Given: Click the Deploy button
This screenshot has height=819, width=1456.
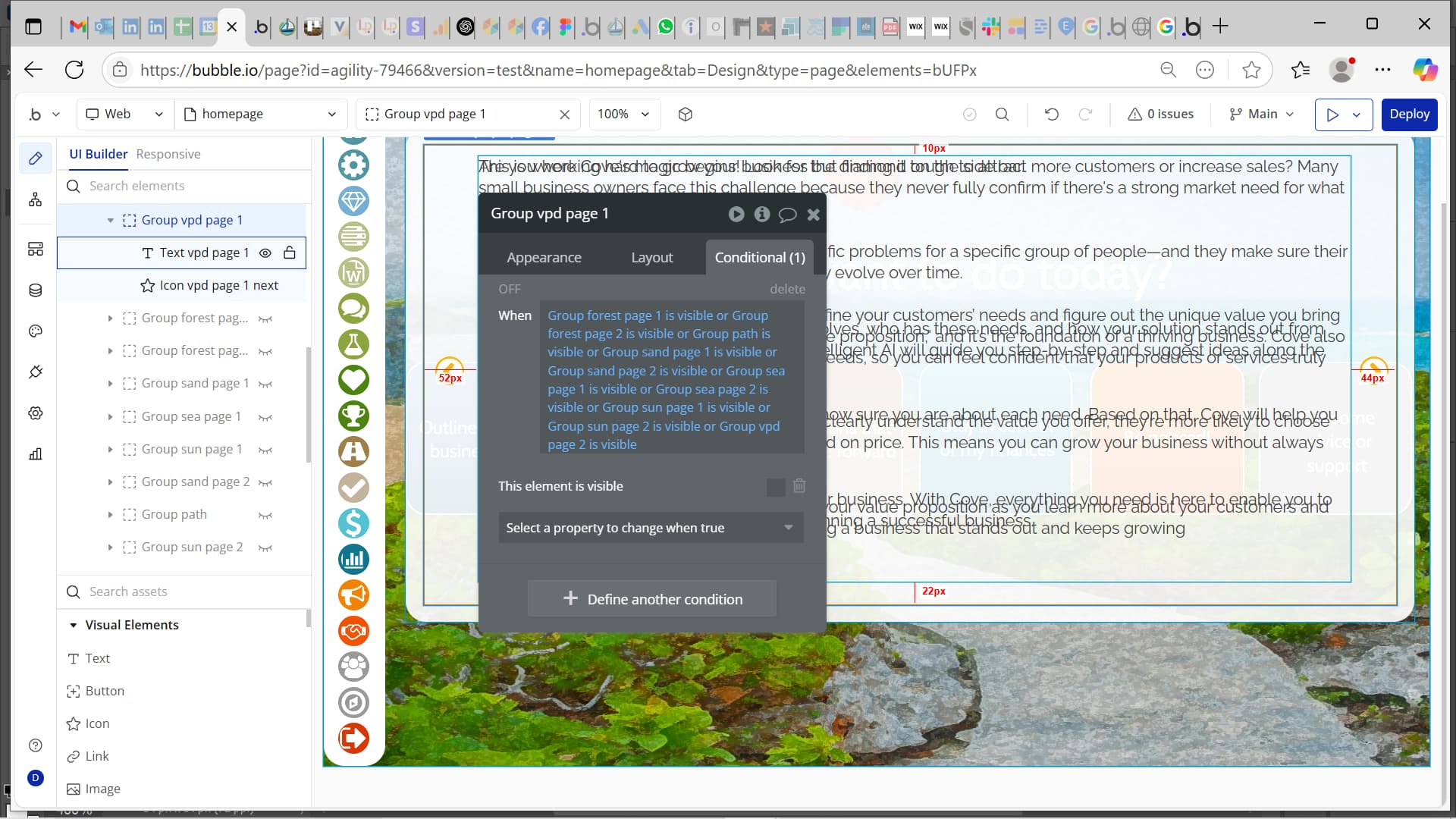Looking at the screenshot, I should (x=1409, y=115).
